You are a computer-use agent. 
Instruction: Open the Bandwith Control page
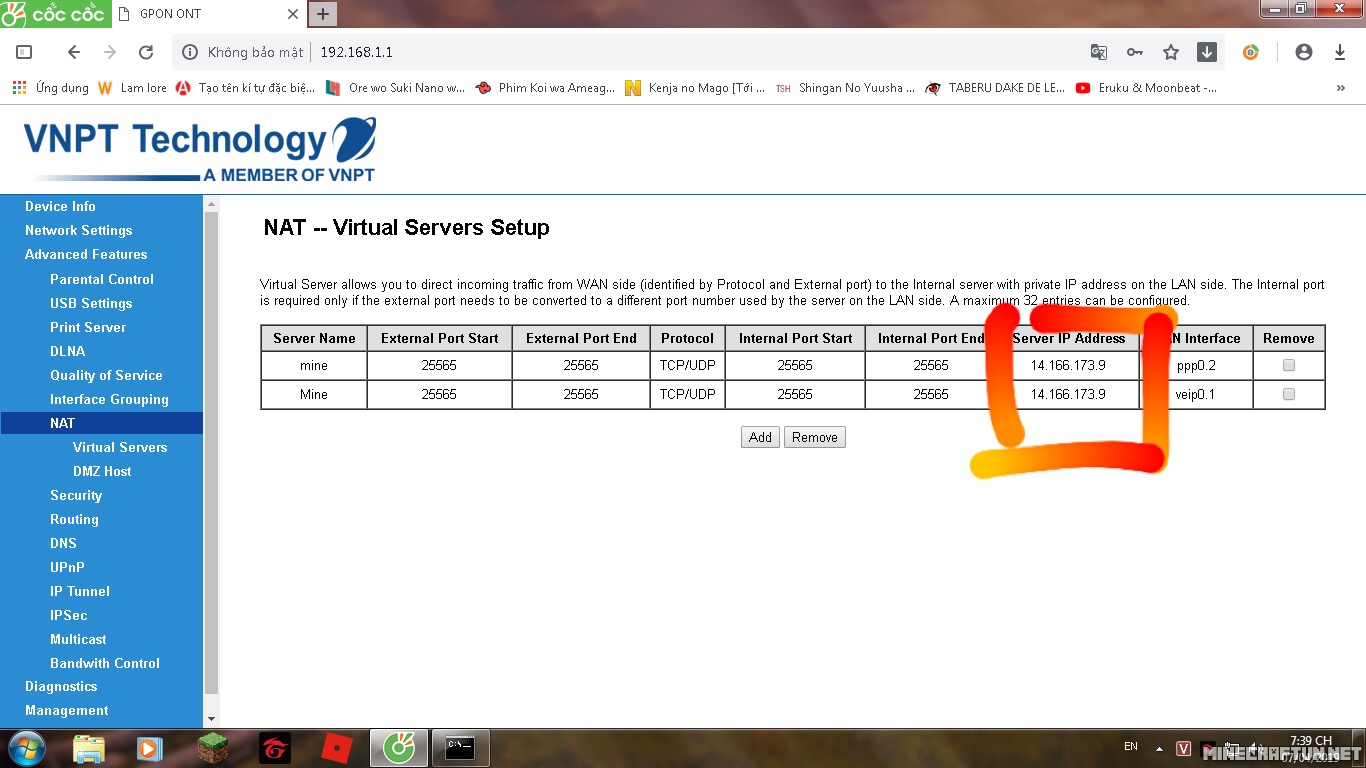point(105,663)
